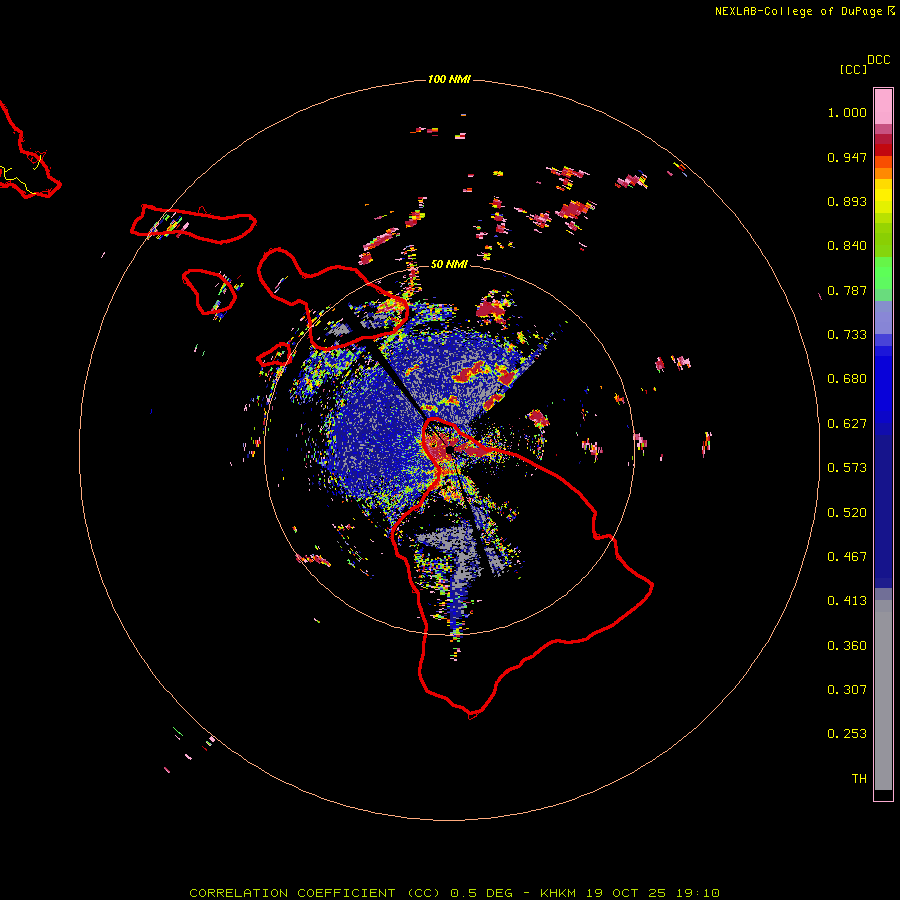Click the 50 NMI range ring label
The height and width of the screenshot is (900, 900).
(449, 264)
